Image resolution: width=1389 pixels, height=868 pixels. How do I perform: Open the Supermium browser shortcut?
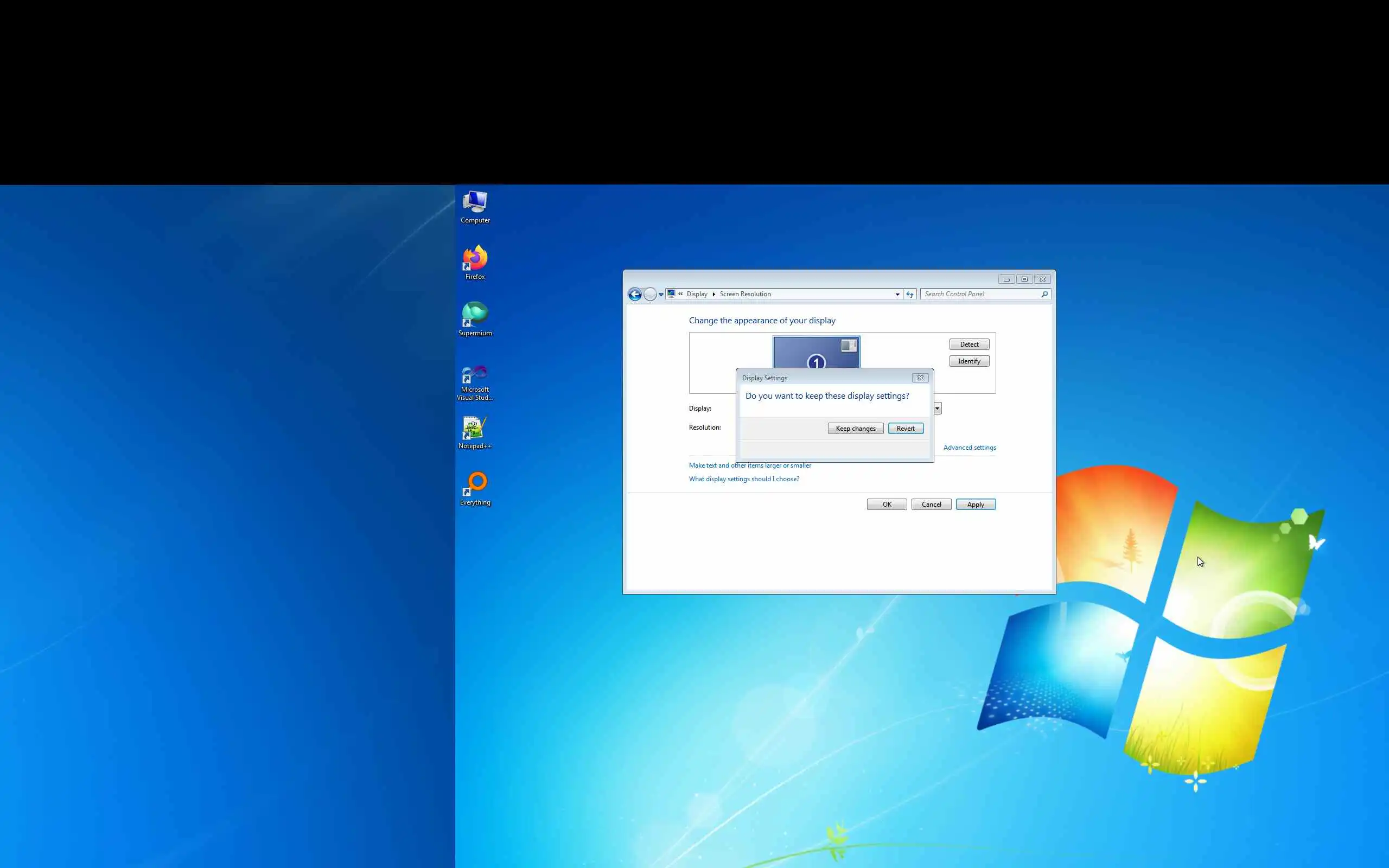[475, 318]
